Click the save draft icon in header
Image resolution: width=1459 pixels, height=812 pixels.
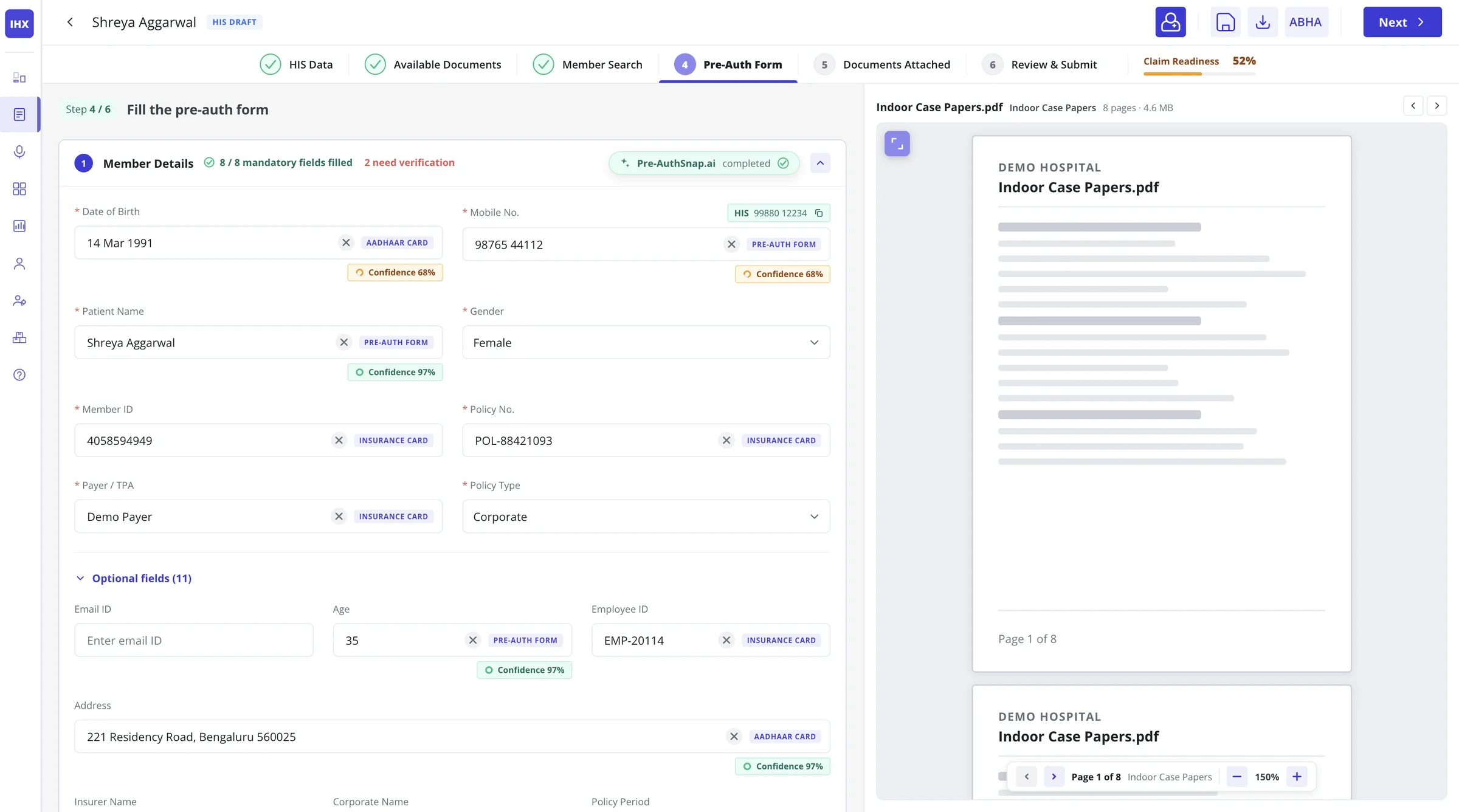[x=1225, y=22]
